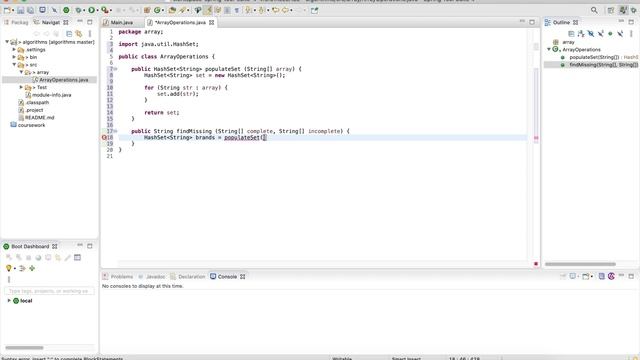The height and width of the screenshot is (360, 640).
Task: Click the Run External Tools icon
Action: pos(105,10)
